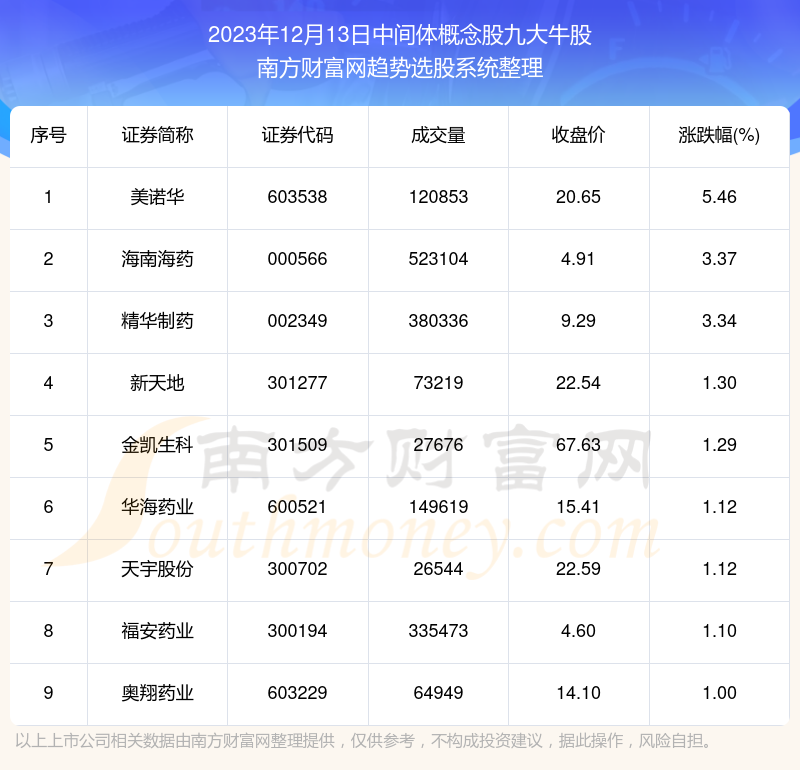Select the volume value 523104
The width and height of the screenshot is (800, 770).
438,259
